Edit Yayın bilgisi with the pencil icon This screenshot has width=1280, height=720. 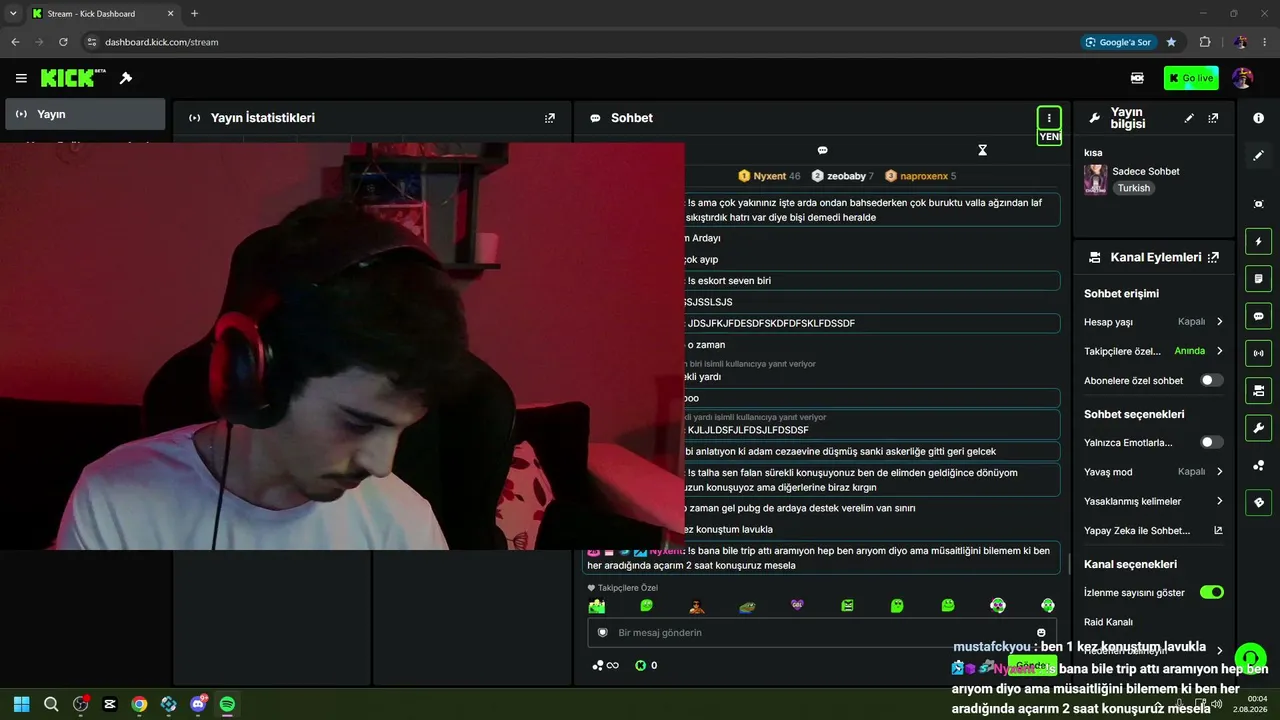(x=1189, y=118)
